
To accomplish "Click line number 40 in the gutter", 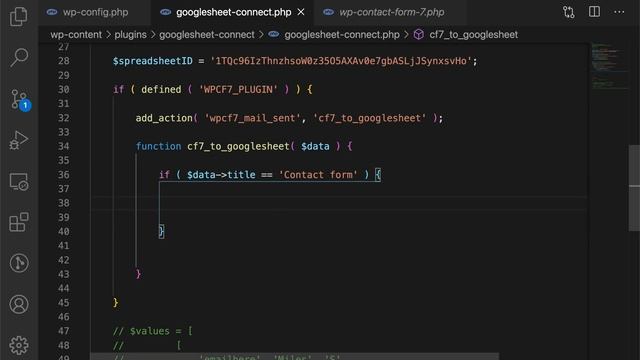I will (x=64, y=231).
